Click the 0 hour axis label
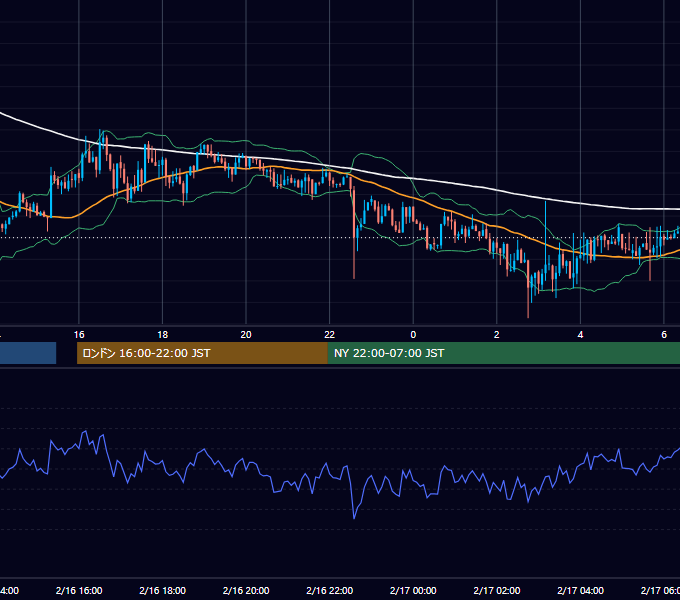The height and width of the screenshot is (600, 680). 413,335
